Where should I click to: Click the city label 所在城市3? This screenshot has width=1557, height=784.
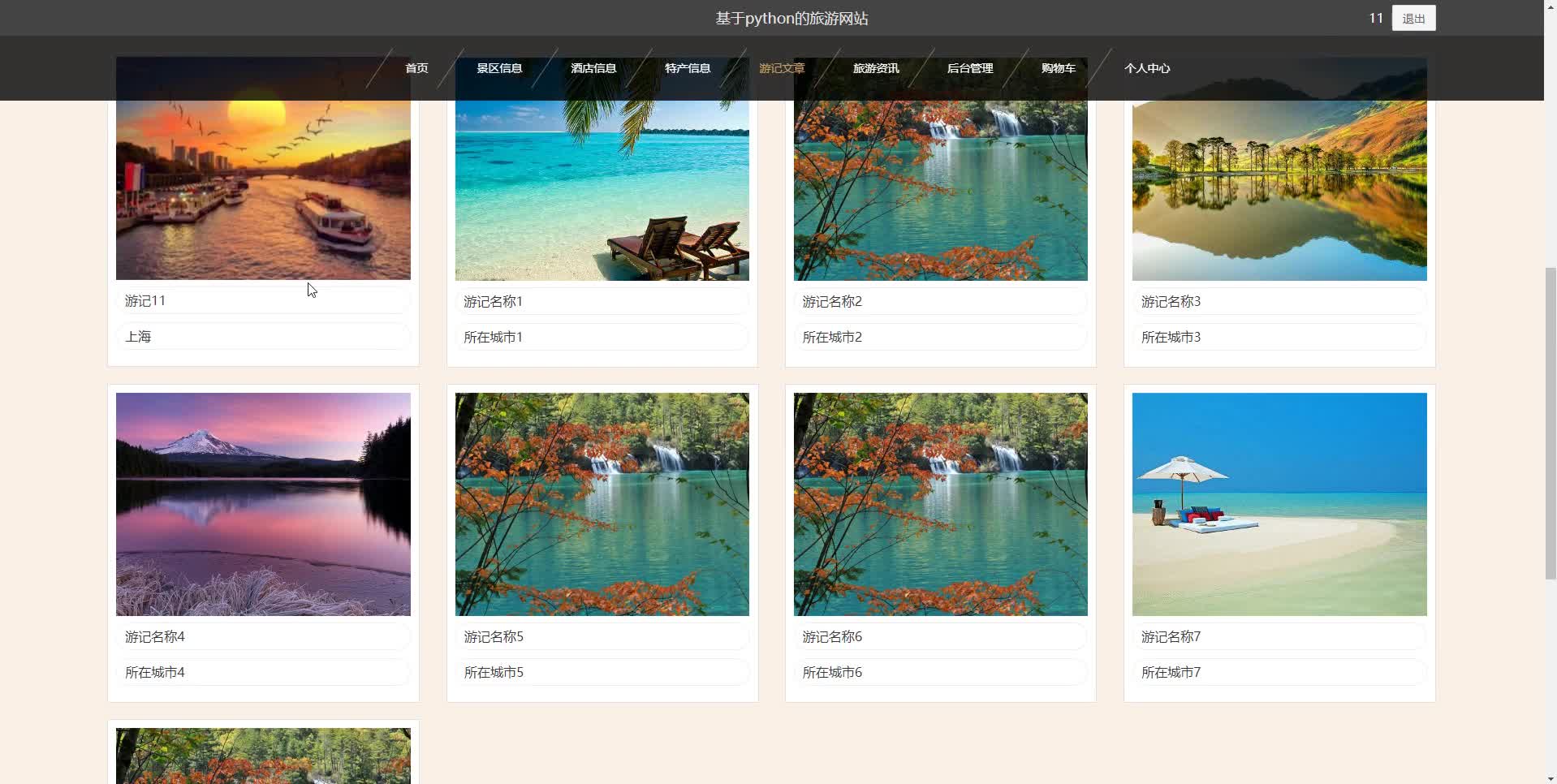coord(1171,338)
